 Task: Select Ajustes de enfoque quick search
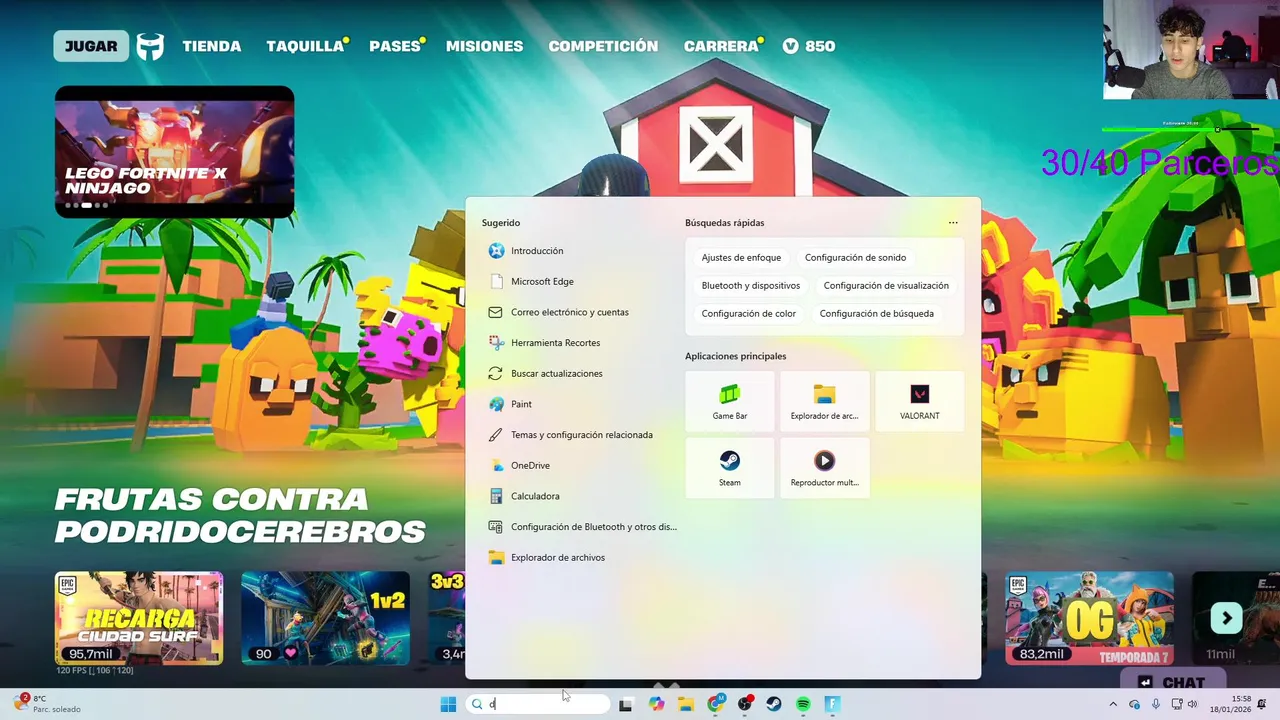coord(741,258)
